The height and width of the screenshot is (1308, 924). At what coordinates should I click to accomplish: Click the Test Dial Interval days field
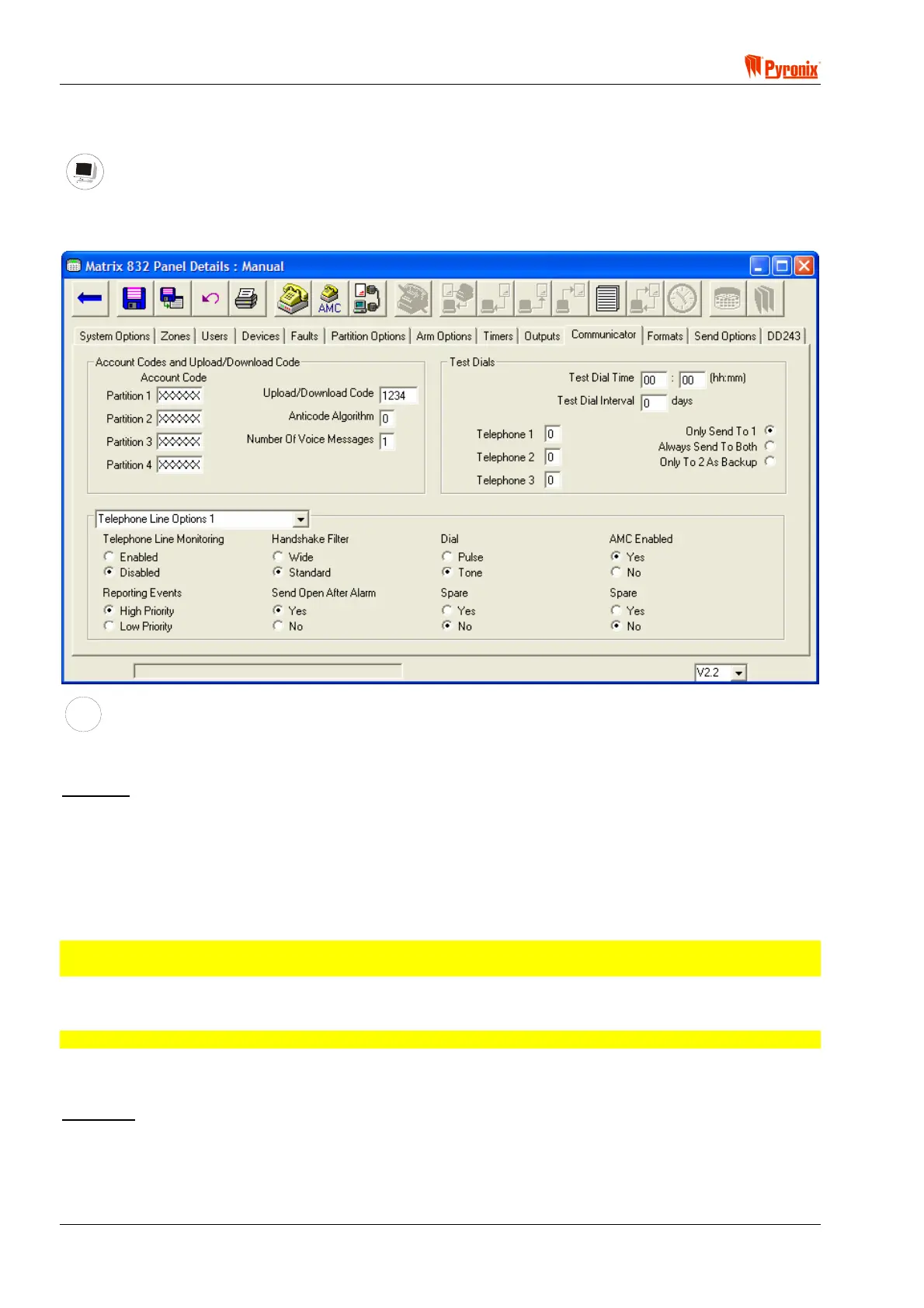click(x=654, y=403)
